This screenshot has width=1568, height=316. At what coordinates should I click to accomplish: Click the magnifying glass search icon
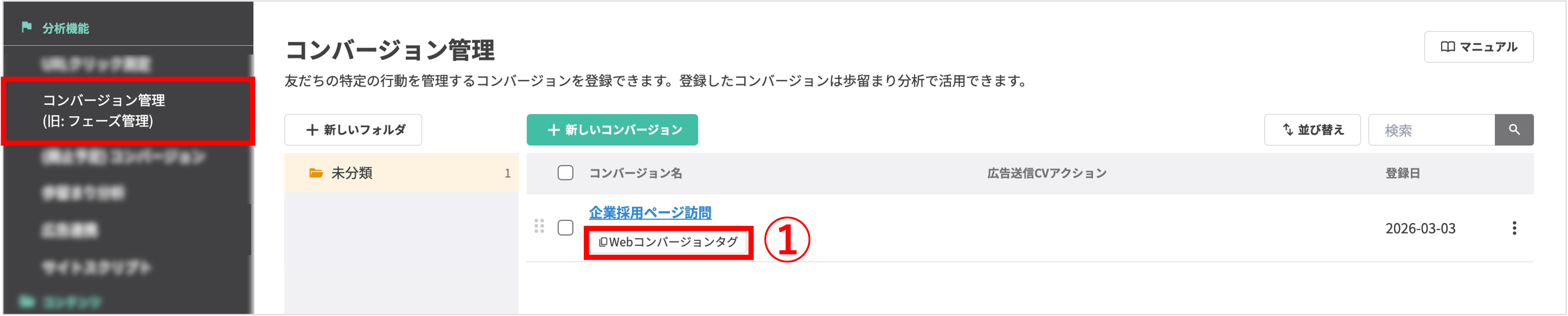[1515, 129]
